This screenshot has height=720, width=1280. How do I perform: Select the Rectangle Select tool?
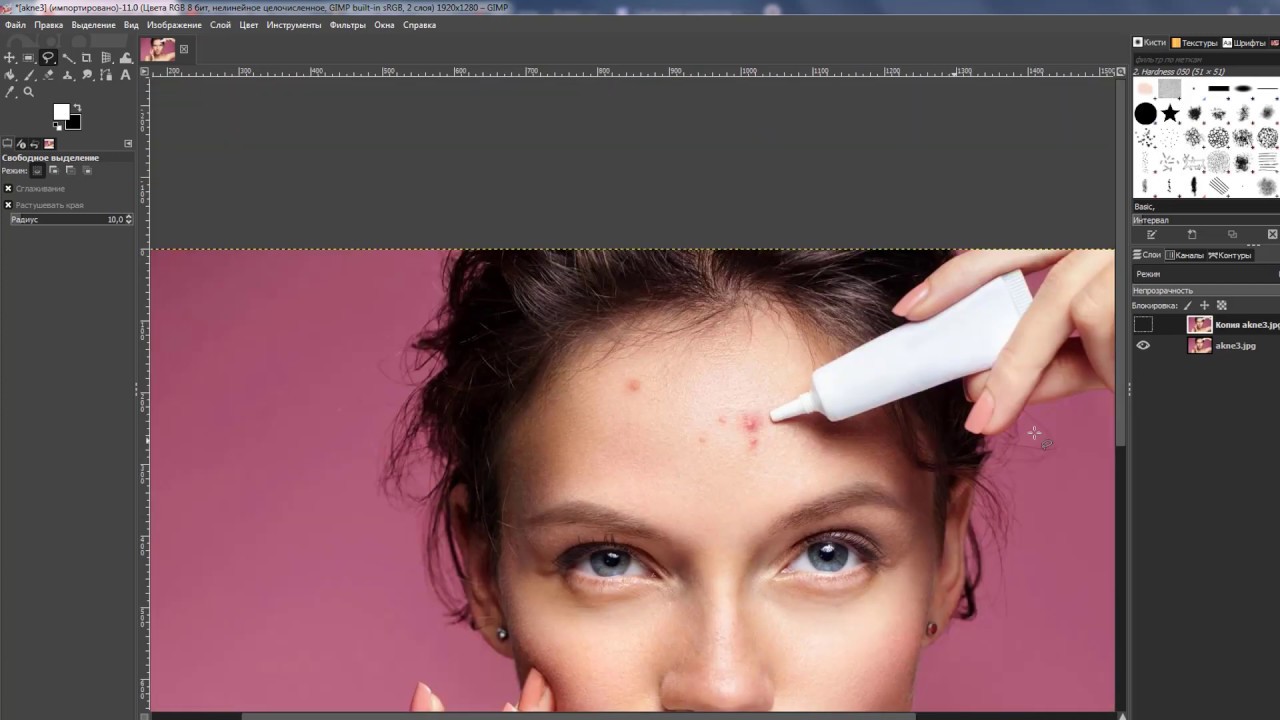[28, 58]
